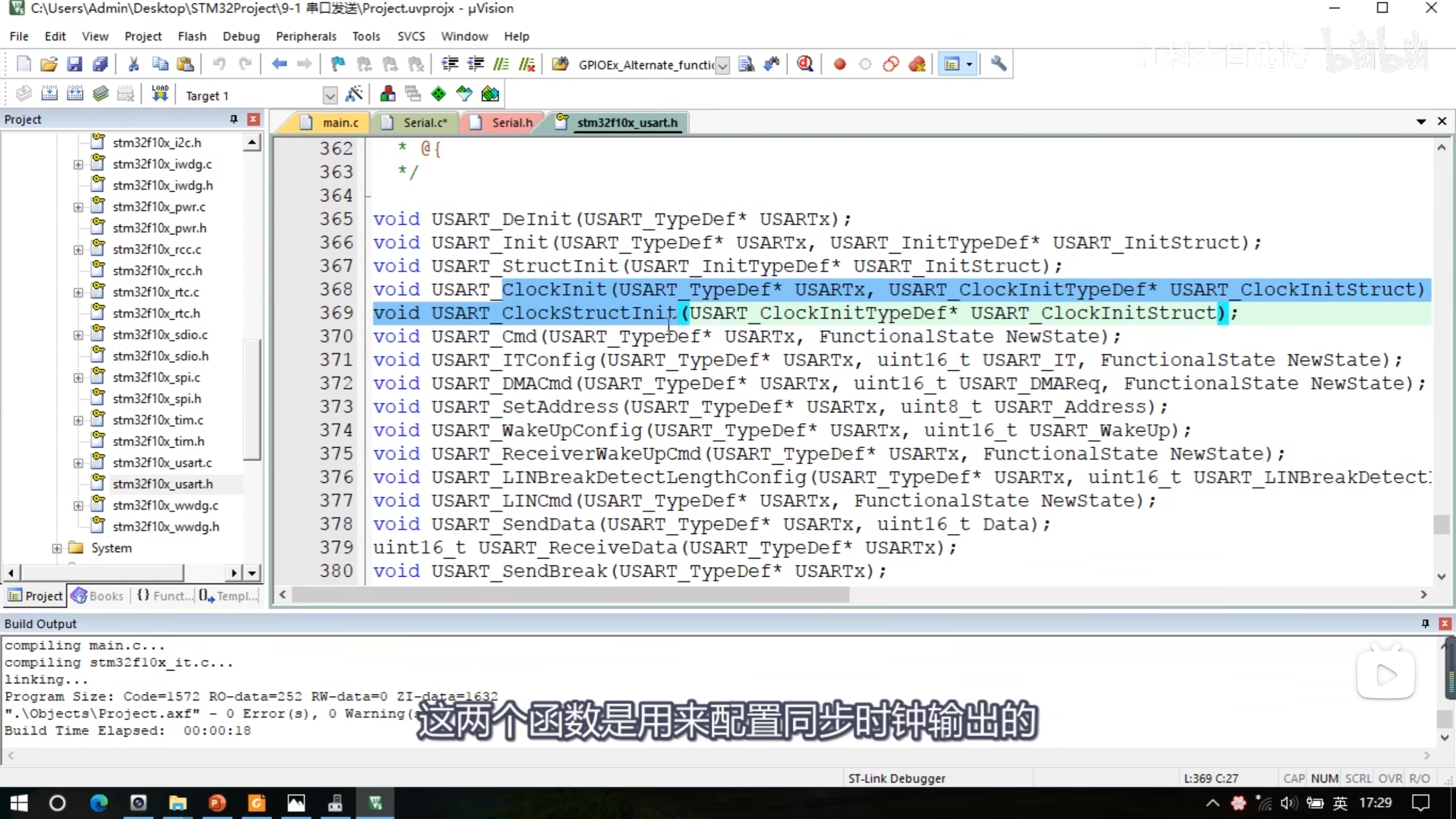Viewport: 1456px width, 819px height.
Task: Click the Start/Stop Debug Session icon
Action: pyautogui.click(x=805, y=64)
